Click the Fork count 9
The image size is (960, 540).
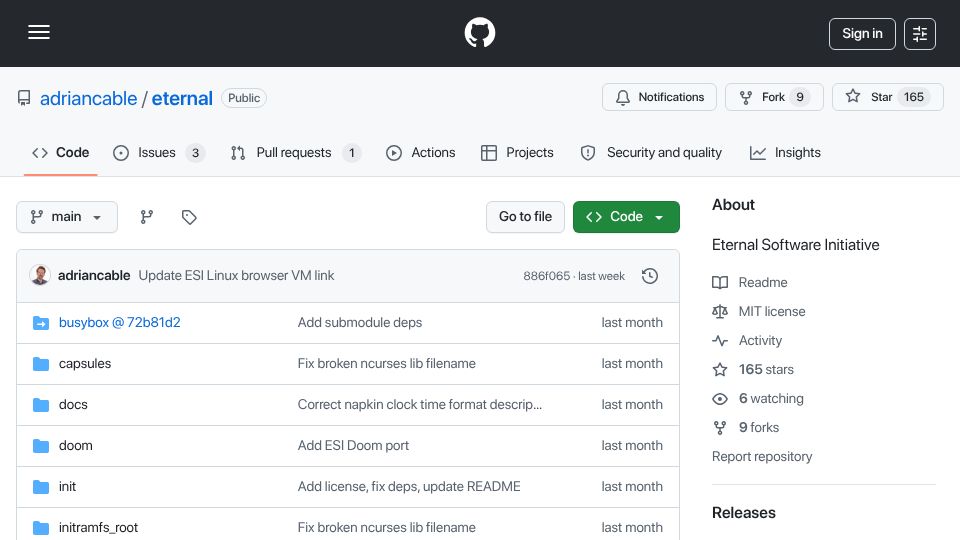point(800,97)
